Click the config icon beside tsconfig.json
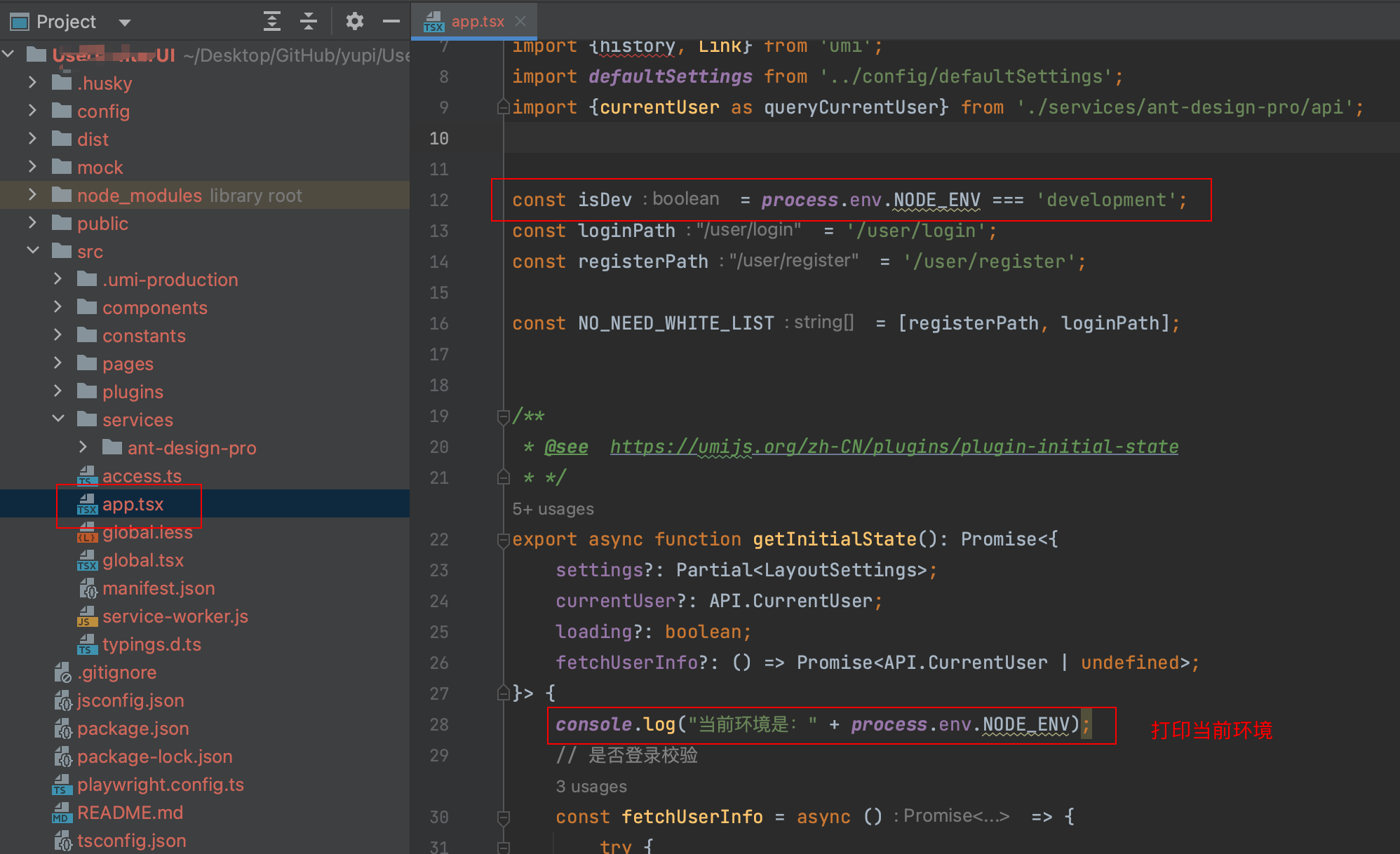 coord(63,841)
